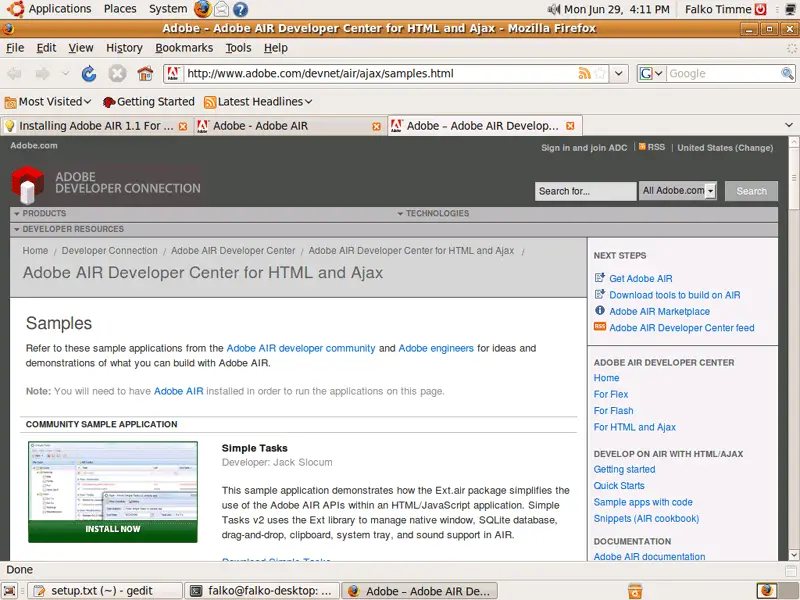Click the volume speaker icon
Screen dimensions: 800x600
pyautogui.click(x=554, y=9)
